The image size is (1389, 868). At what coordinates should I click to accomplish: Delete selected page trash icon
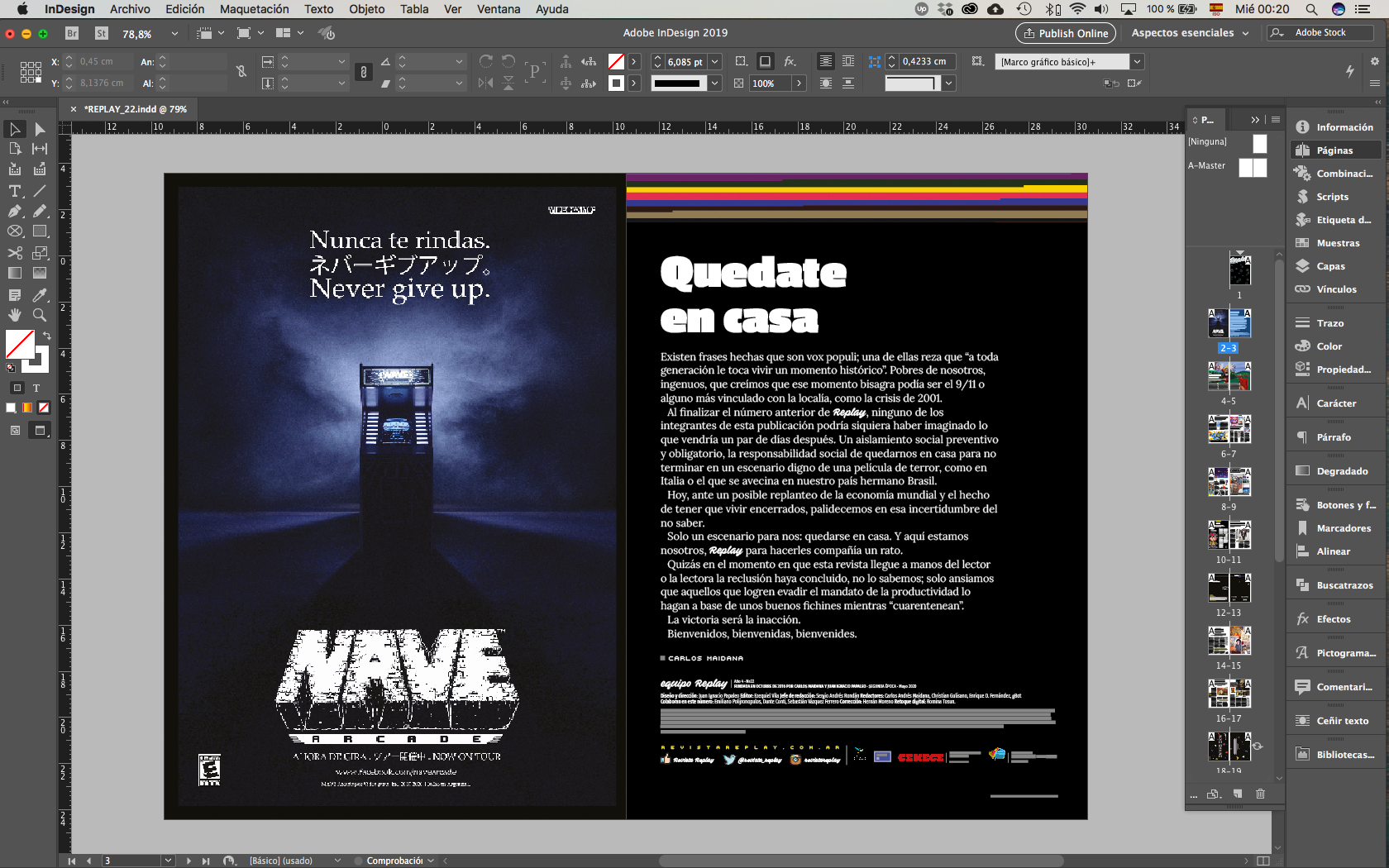(1260, 794)
